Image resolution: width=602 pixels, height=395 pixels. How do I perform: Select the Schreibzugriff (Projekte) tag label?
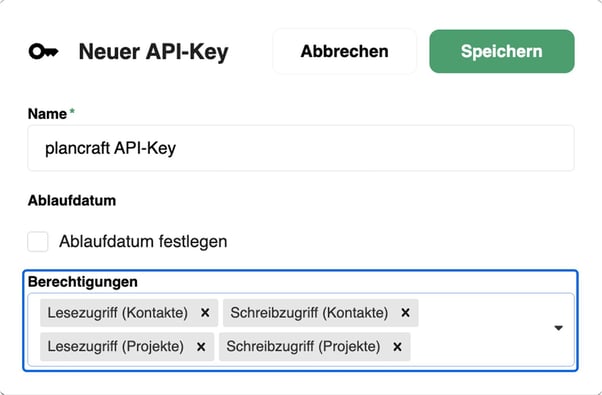(x=303, y=347)
